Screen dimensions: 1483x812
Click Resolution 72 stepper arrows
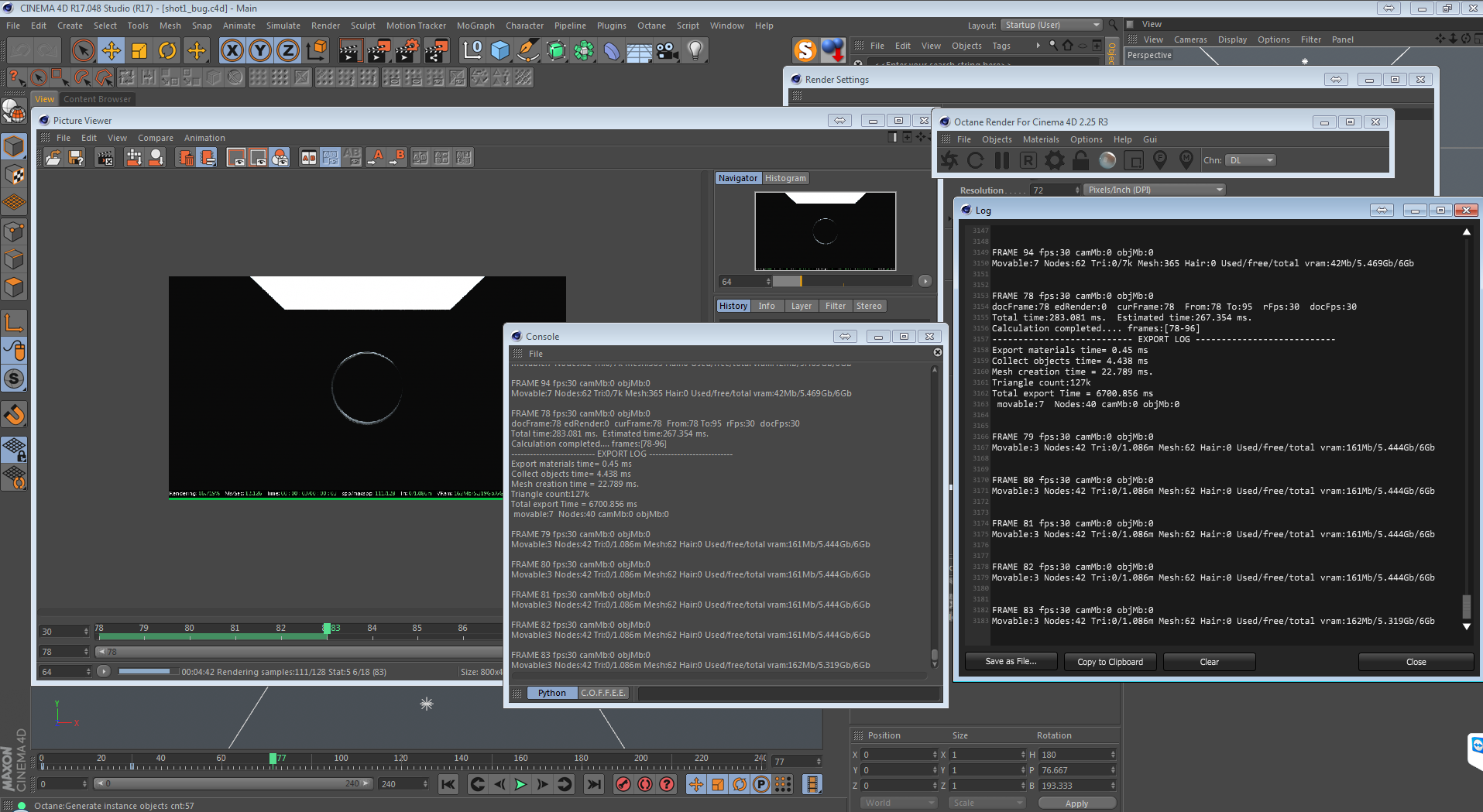click(1077, 190)
